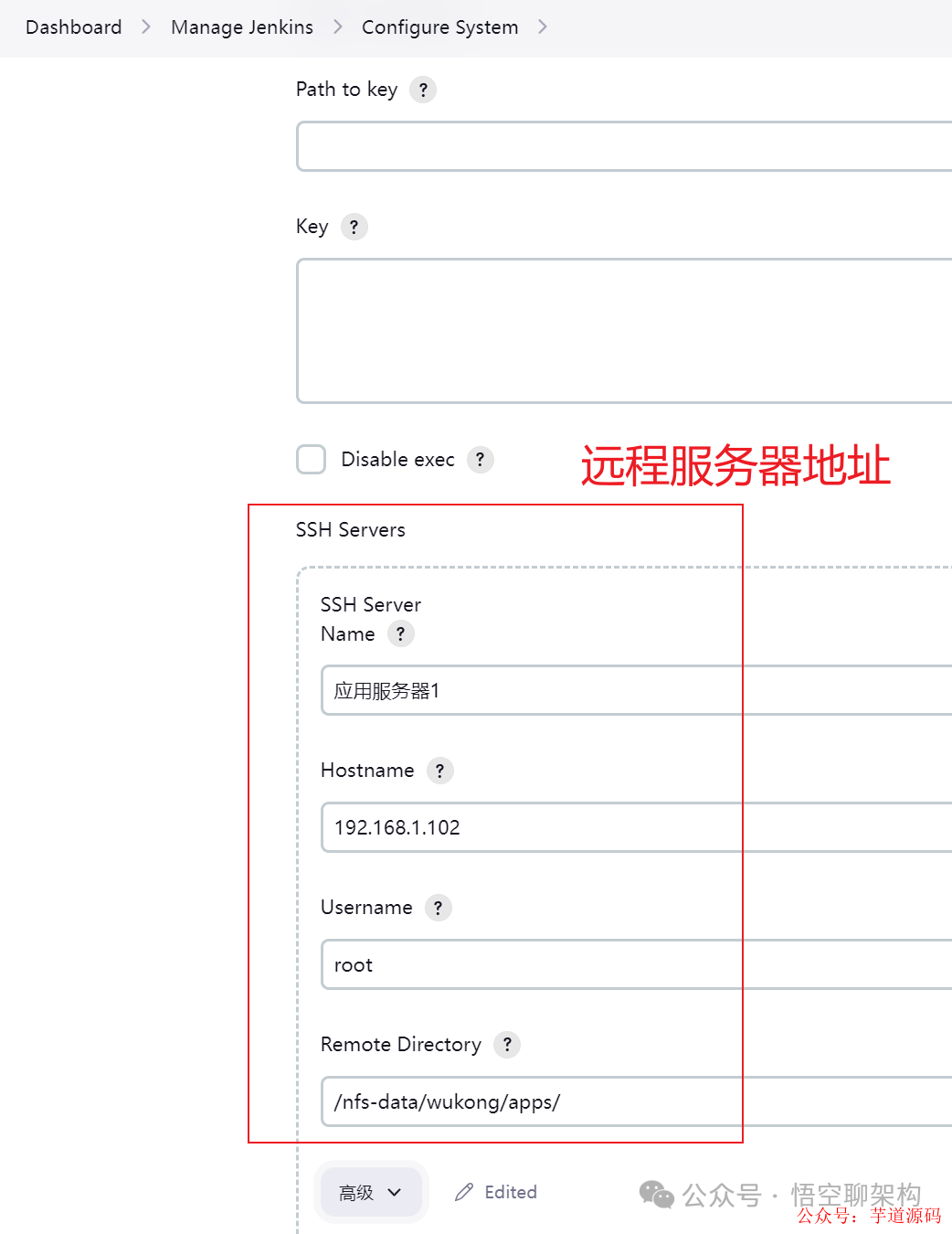Click the pencil Edited icon
The image size is (952, 1234).
[464, 1192]
